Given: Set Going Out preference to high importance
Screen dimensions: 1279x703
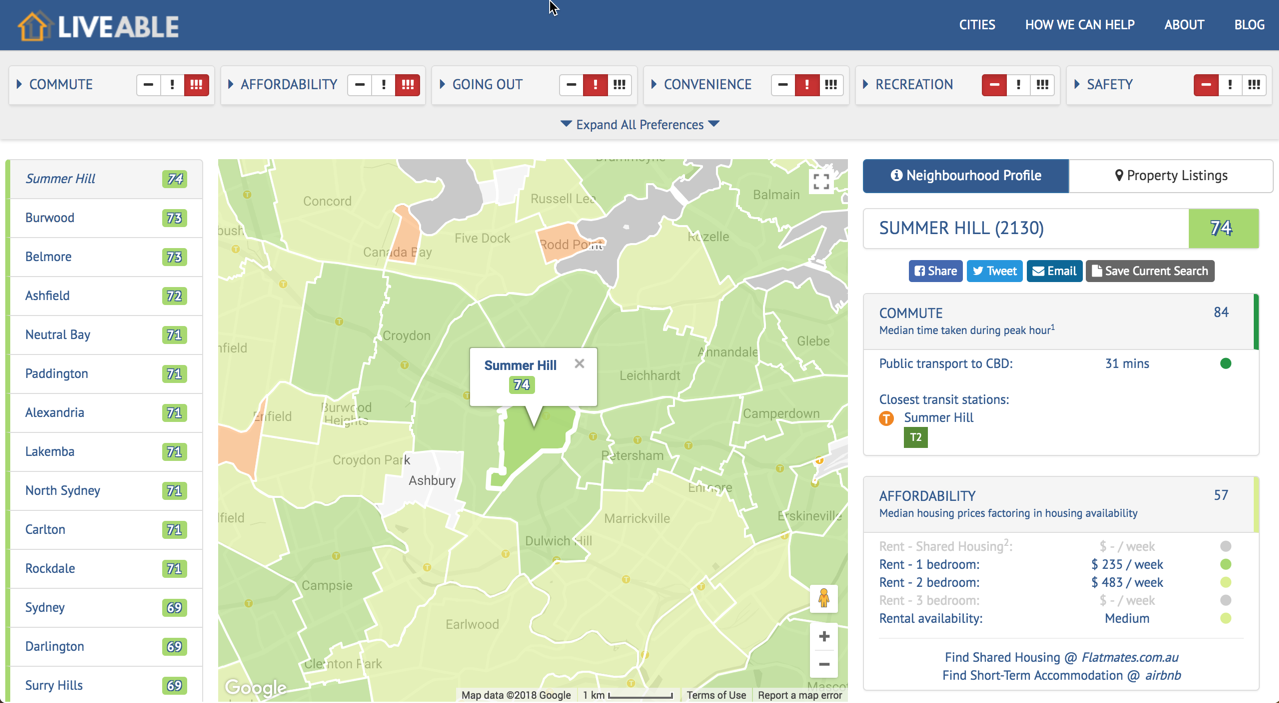Looking at the screenshot, I should [619, 85].
